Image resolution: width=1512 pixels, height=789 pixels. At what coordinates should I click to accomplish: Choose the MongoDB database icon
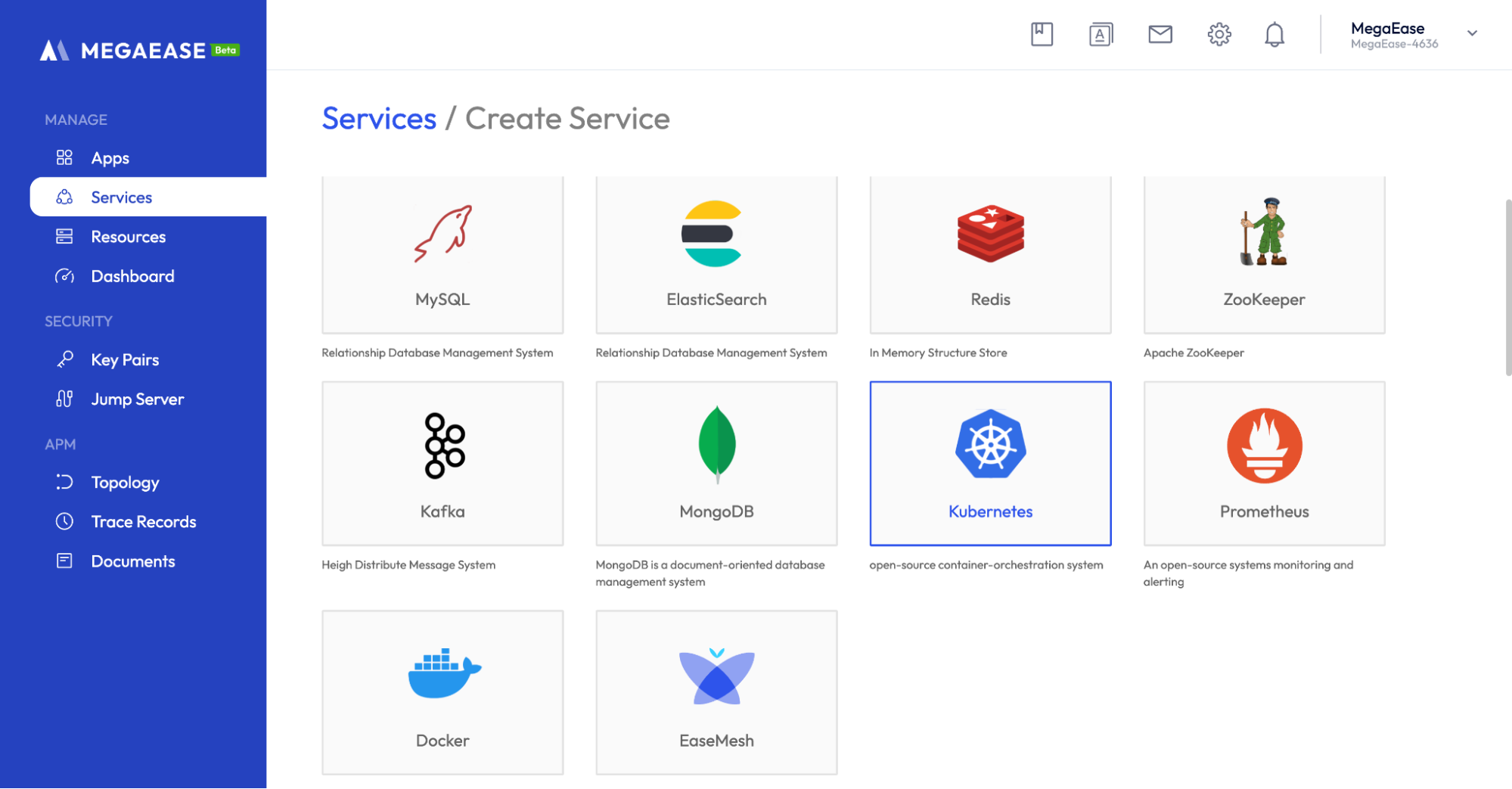click(x=716, y=445)
